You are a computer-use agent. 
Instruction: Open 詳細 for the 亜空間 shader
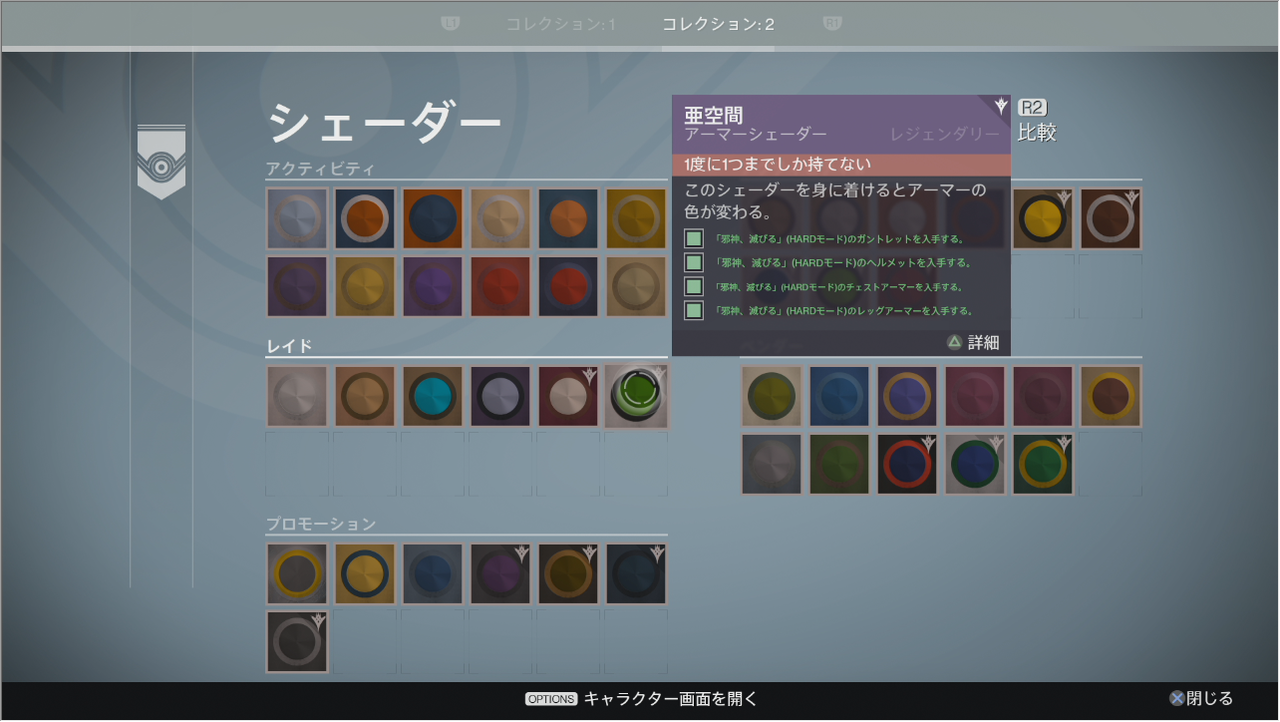[x=973, y=342]
